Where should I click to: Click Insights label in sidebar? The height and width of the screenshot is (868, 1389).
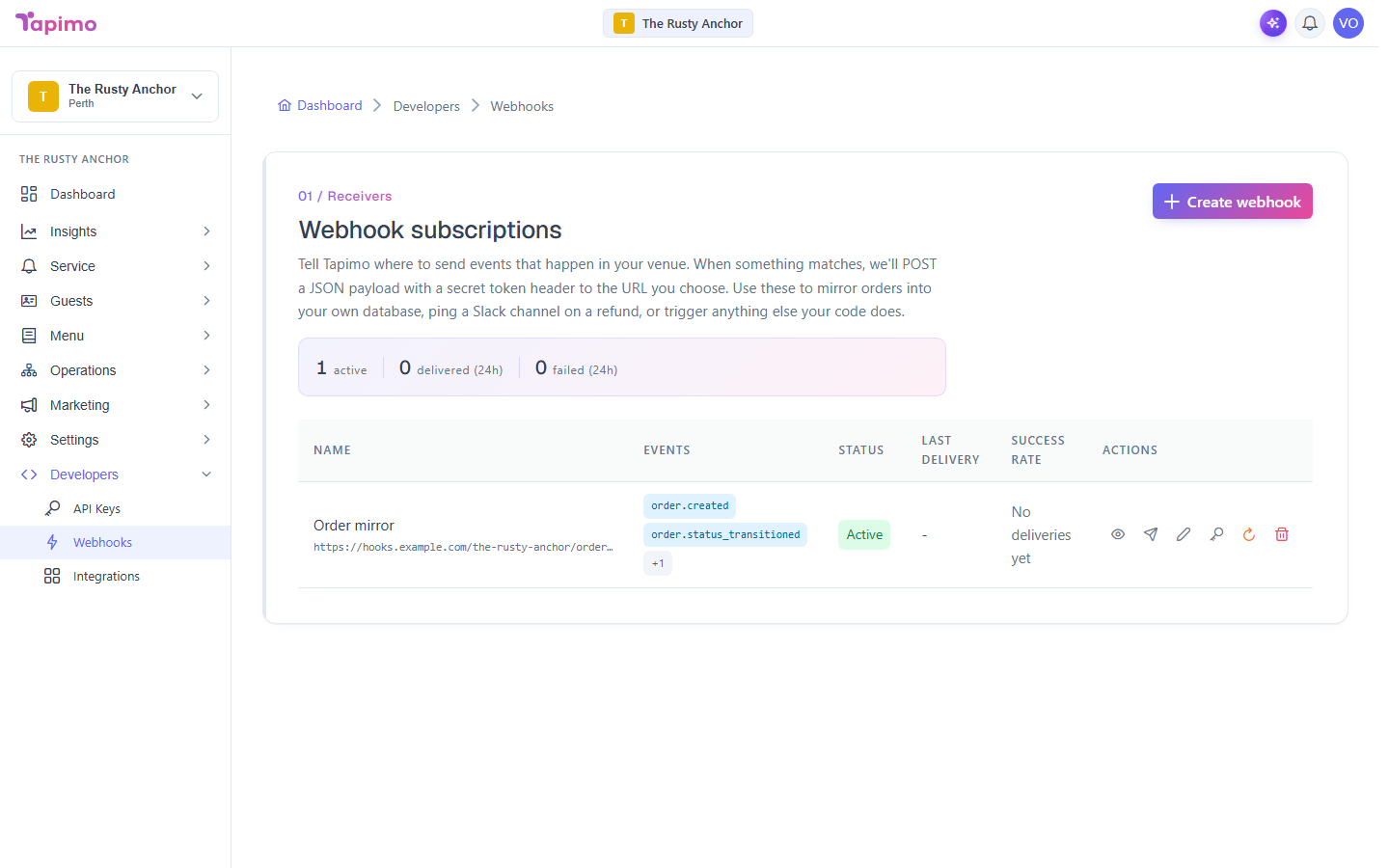click(73, 231)
